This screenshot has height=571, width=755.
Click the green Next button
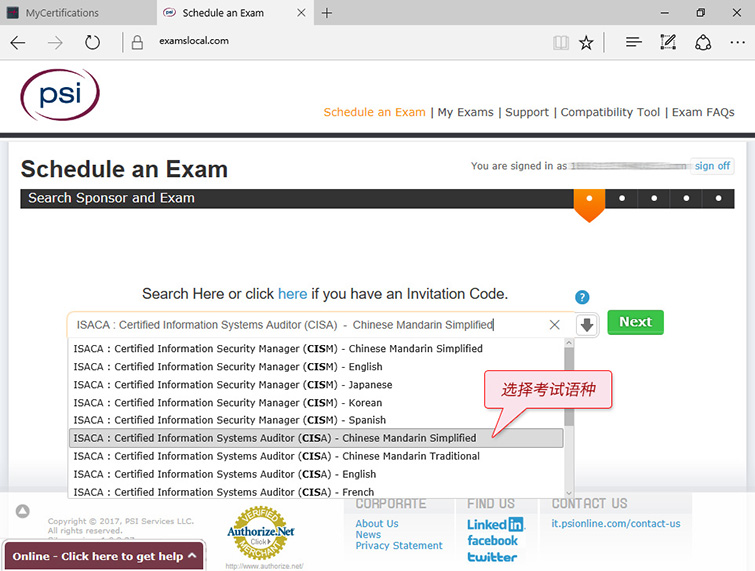[x=635, y=322]
